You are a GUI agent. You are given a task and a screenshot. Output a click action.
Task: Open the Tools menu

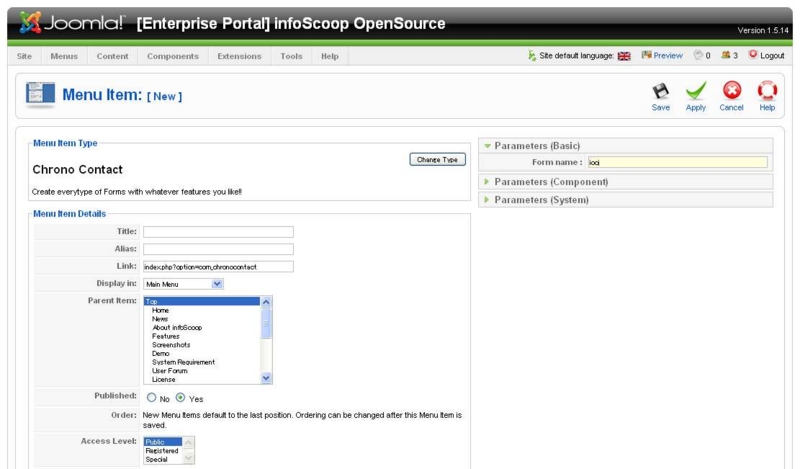291,56
